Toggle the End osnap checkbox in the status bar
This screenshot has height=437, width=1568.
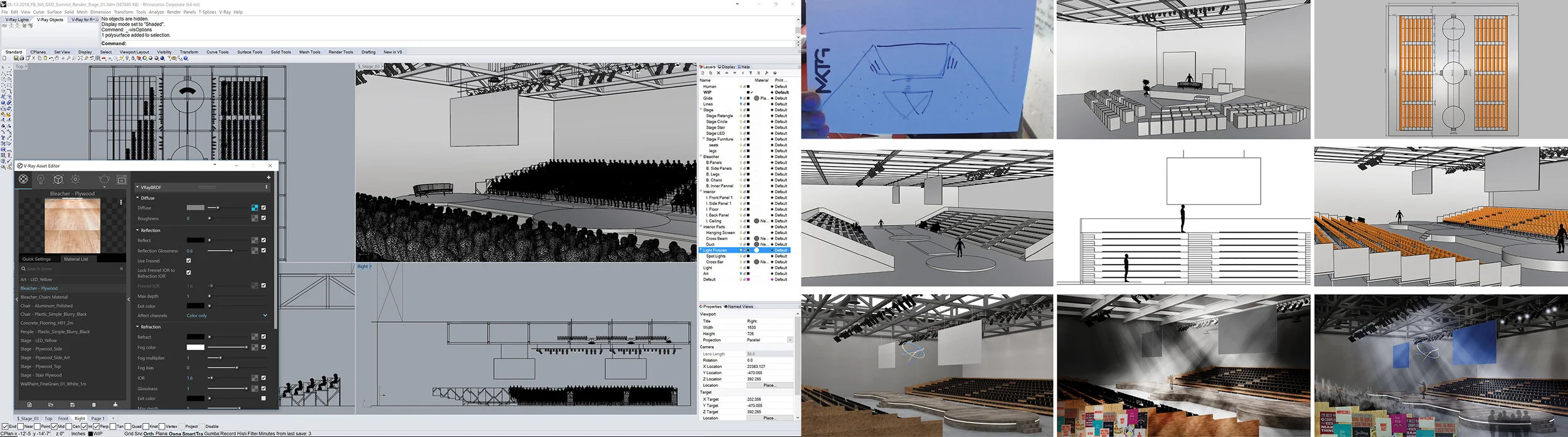(5, 426)
